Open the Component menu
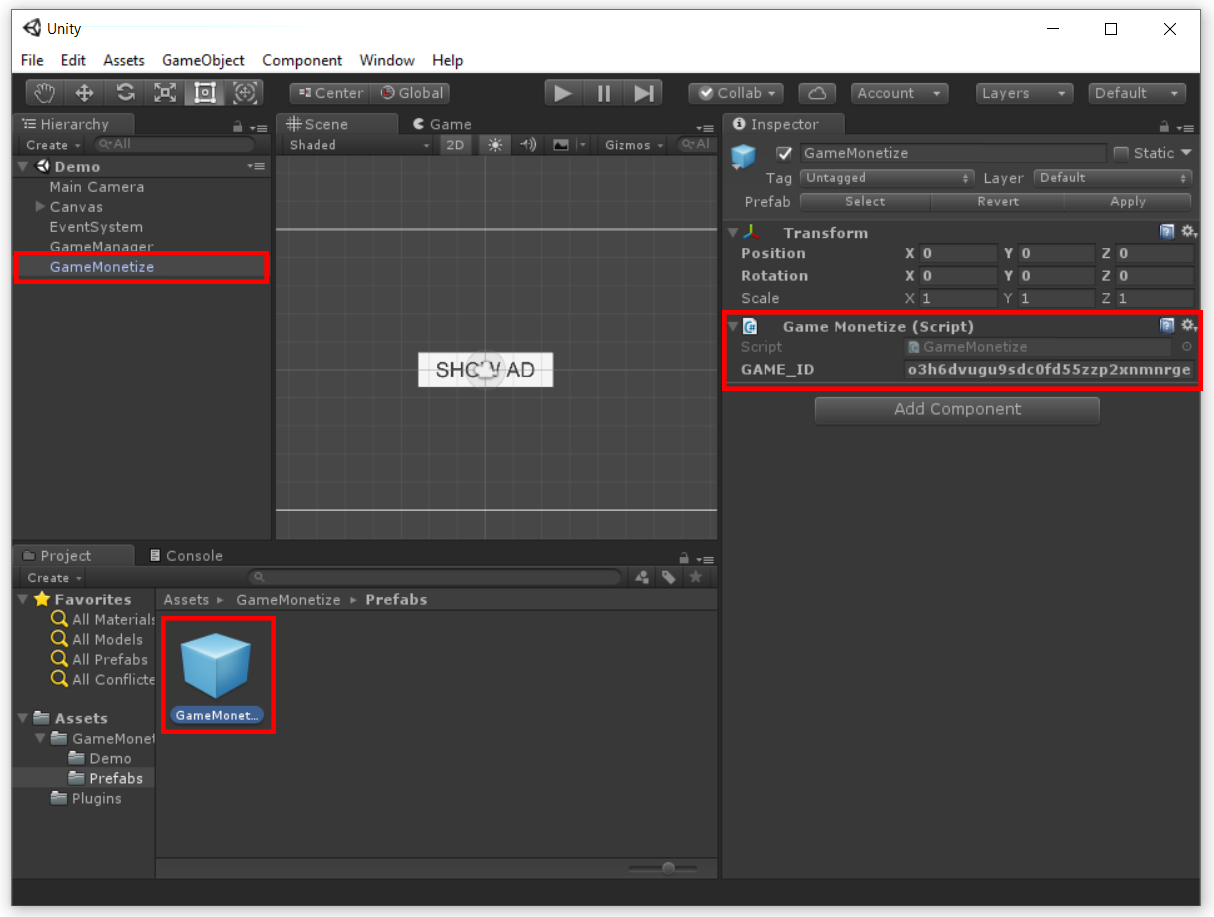The image size is (1214, 917). (x=302, y=61)
